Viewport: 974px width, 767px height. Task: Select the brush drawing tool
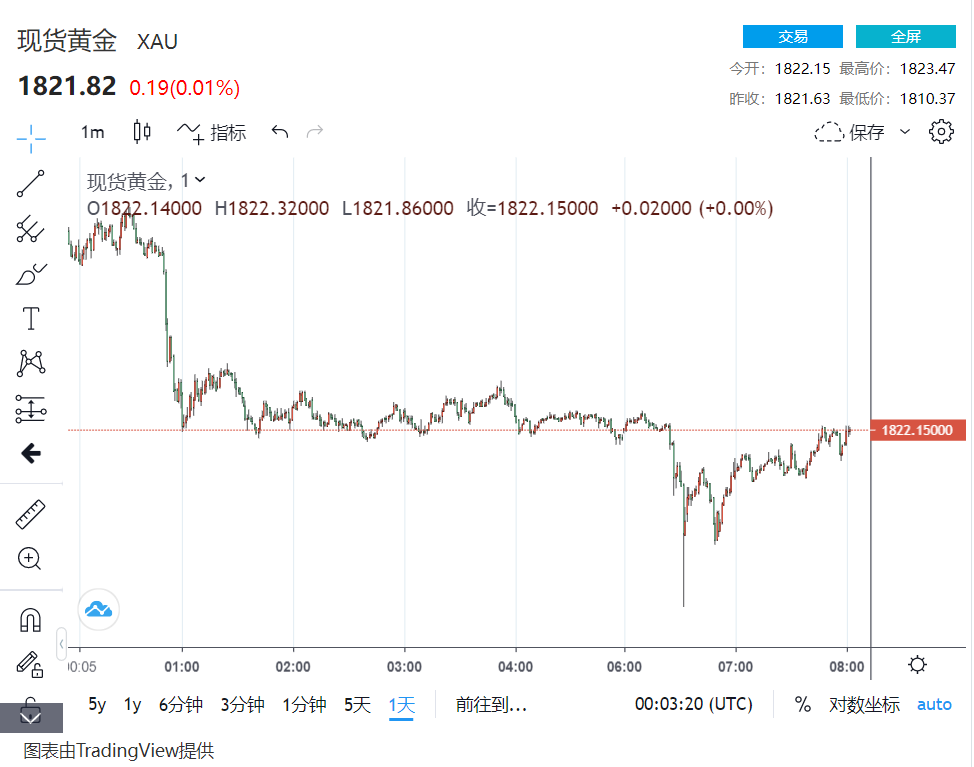(x=31, y=274)
